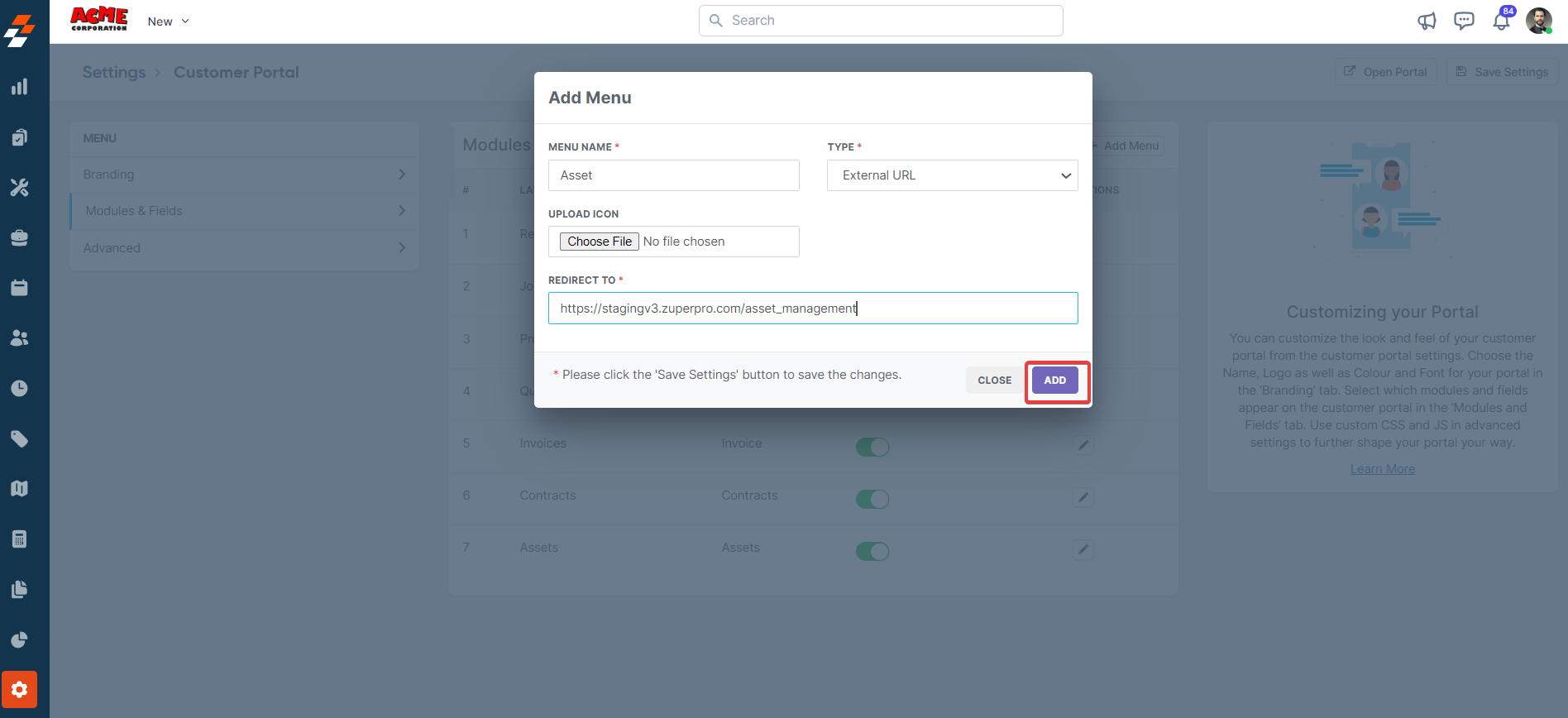The image size is (1568, 718).
Task: Click the Choose File button
Action: [600, 242]
